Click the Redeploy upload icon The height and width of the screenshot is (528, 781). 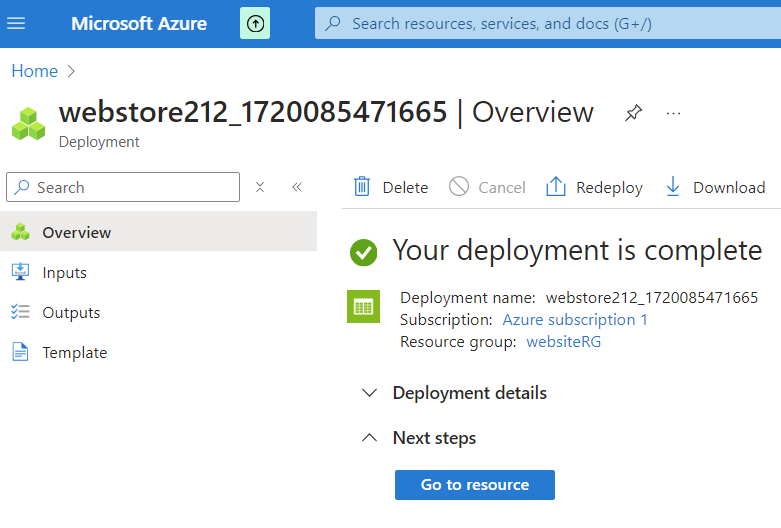click(556, 187)
